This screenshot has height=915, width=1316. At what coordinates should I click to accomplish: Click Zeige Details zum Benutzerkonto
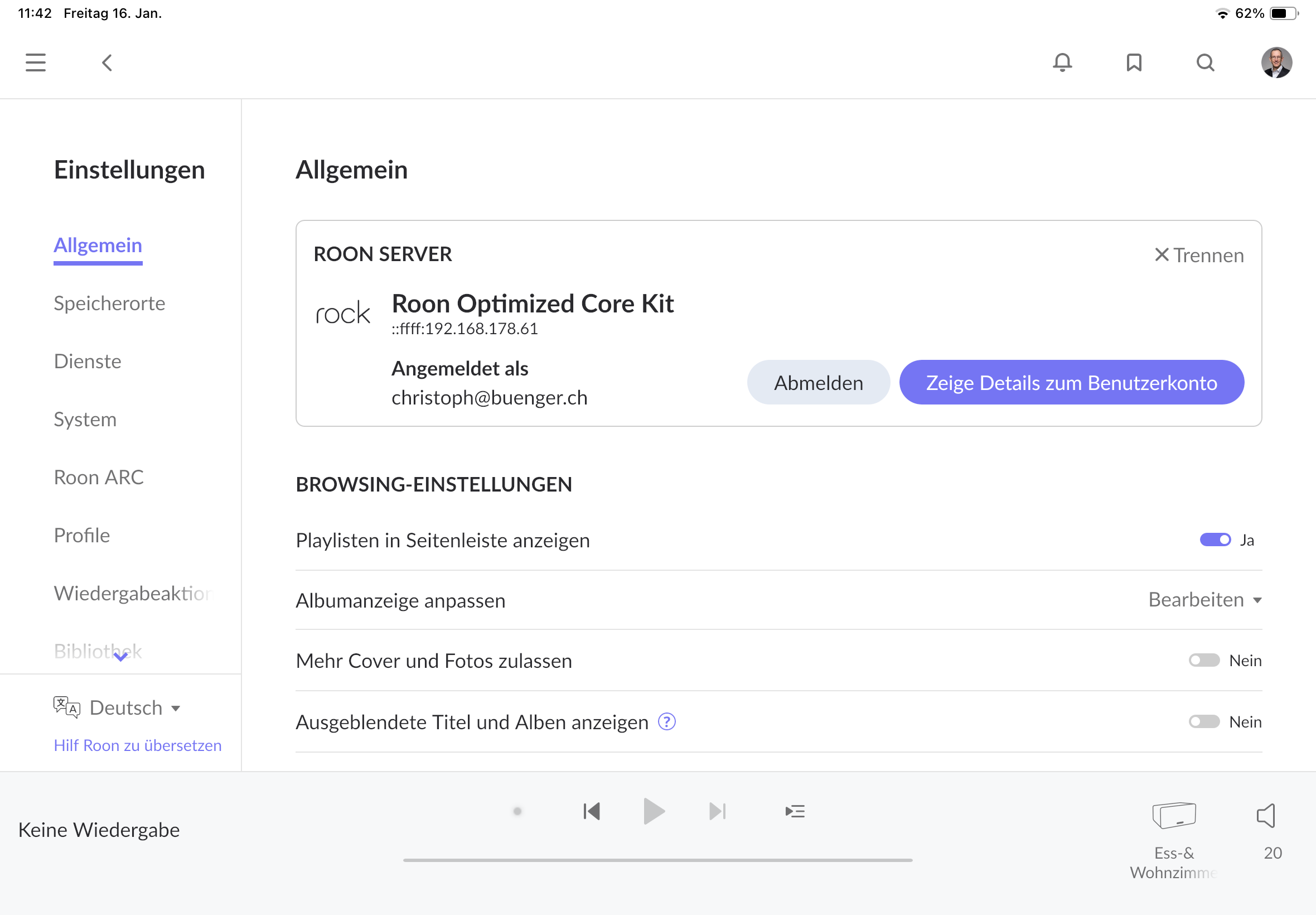[x=1071, y=382]
